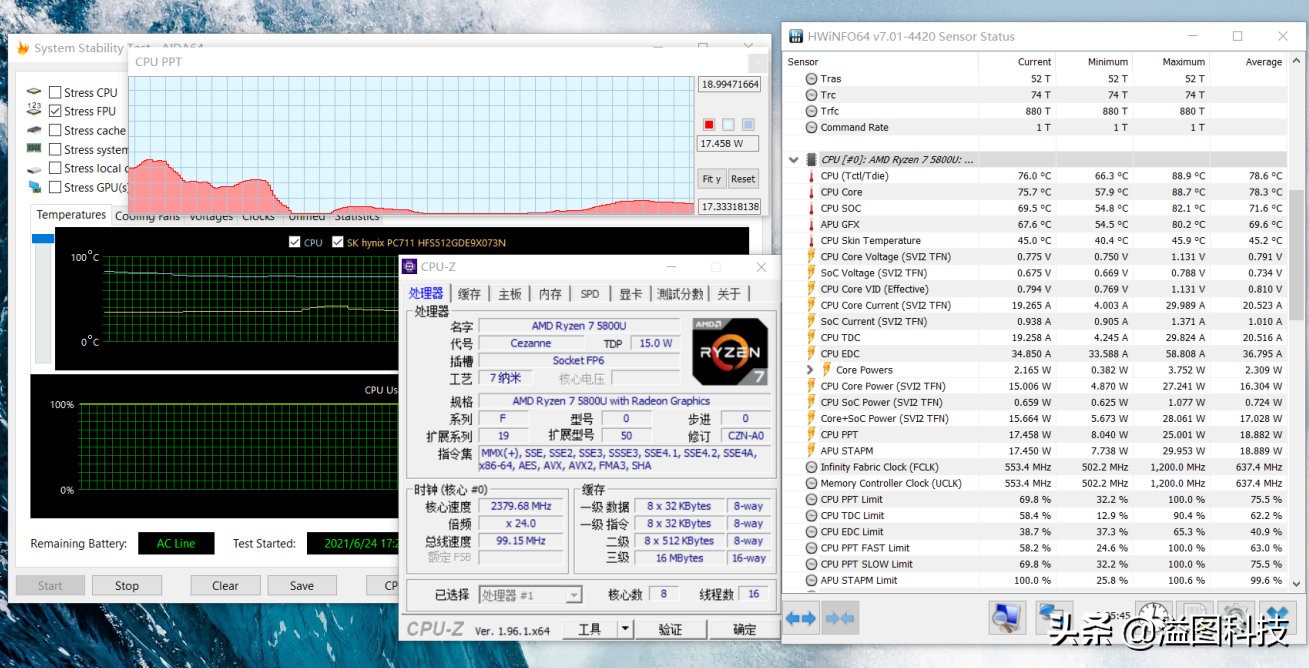The image size is (1309, 668).
Task: Click the thermometer icon beside APU GFX
Action: click(811, 225)
